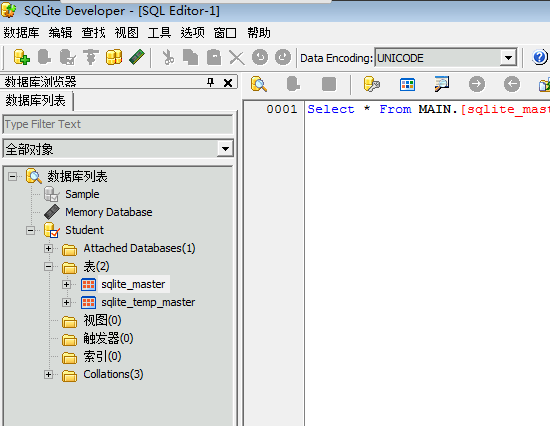This screenshot has width=550, height=426.
Task: Click the grey forward arrow icon
Action: click(477, 84)
